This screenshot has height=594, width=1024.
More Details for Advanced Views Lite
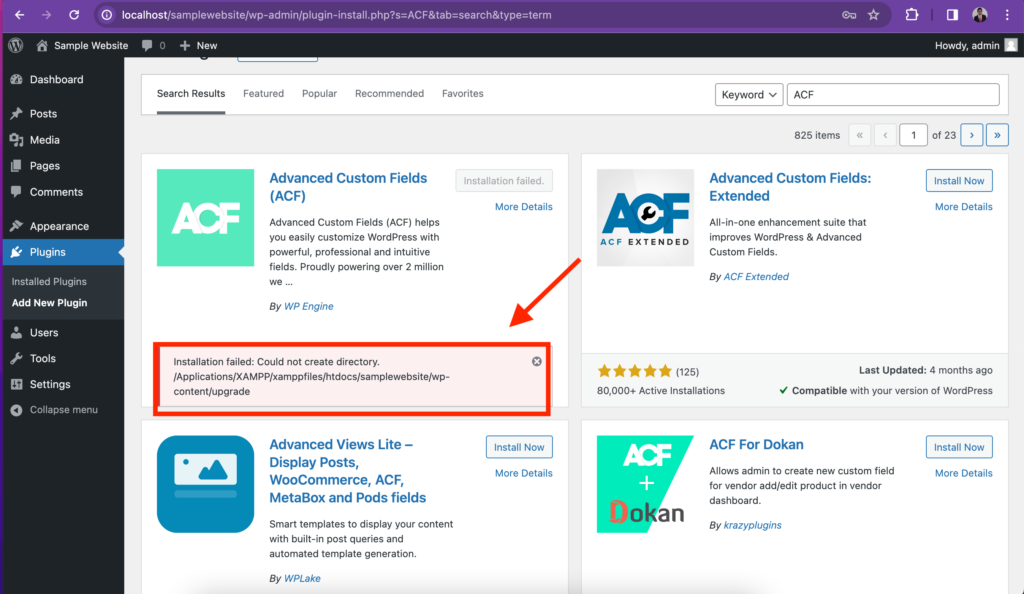(523, 473)
